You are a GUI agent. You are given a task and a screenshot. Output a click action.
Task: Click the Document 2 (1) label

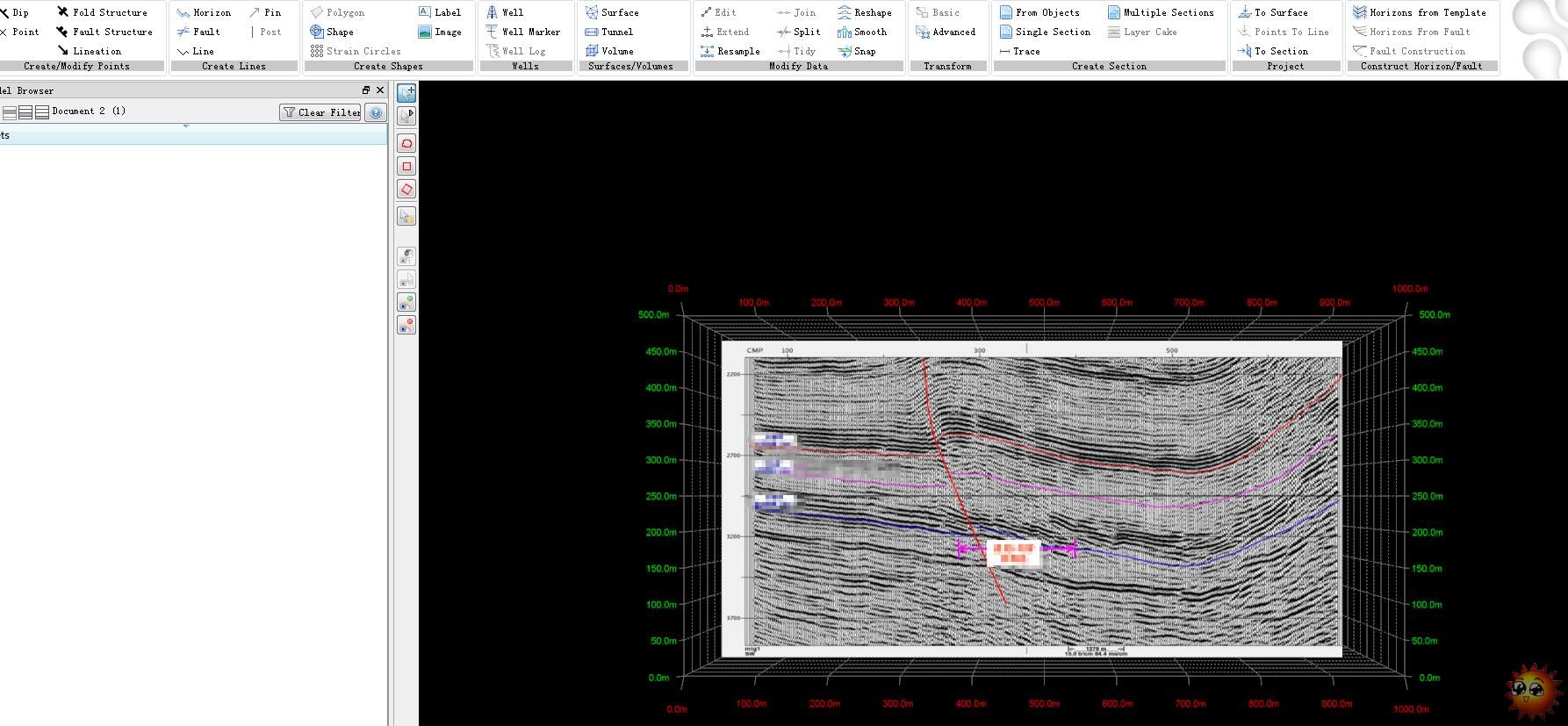click(x=89, y=111)
